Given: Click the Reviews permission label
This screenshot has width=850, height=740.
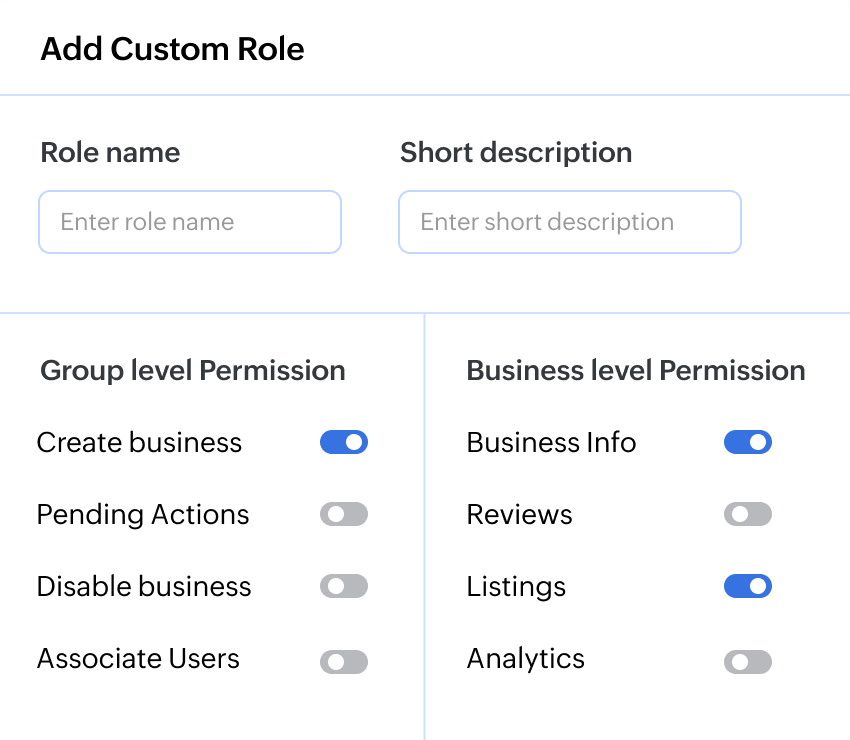Looking at the screenshot, I should point(519,514).
